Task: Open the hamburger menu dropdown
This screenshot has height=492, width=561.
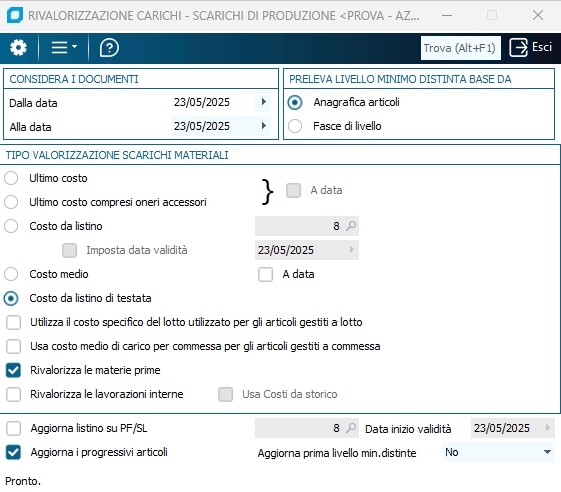Action: pyautogui.click(x=64, y=47)
